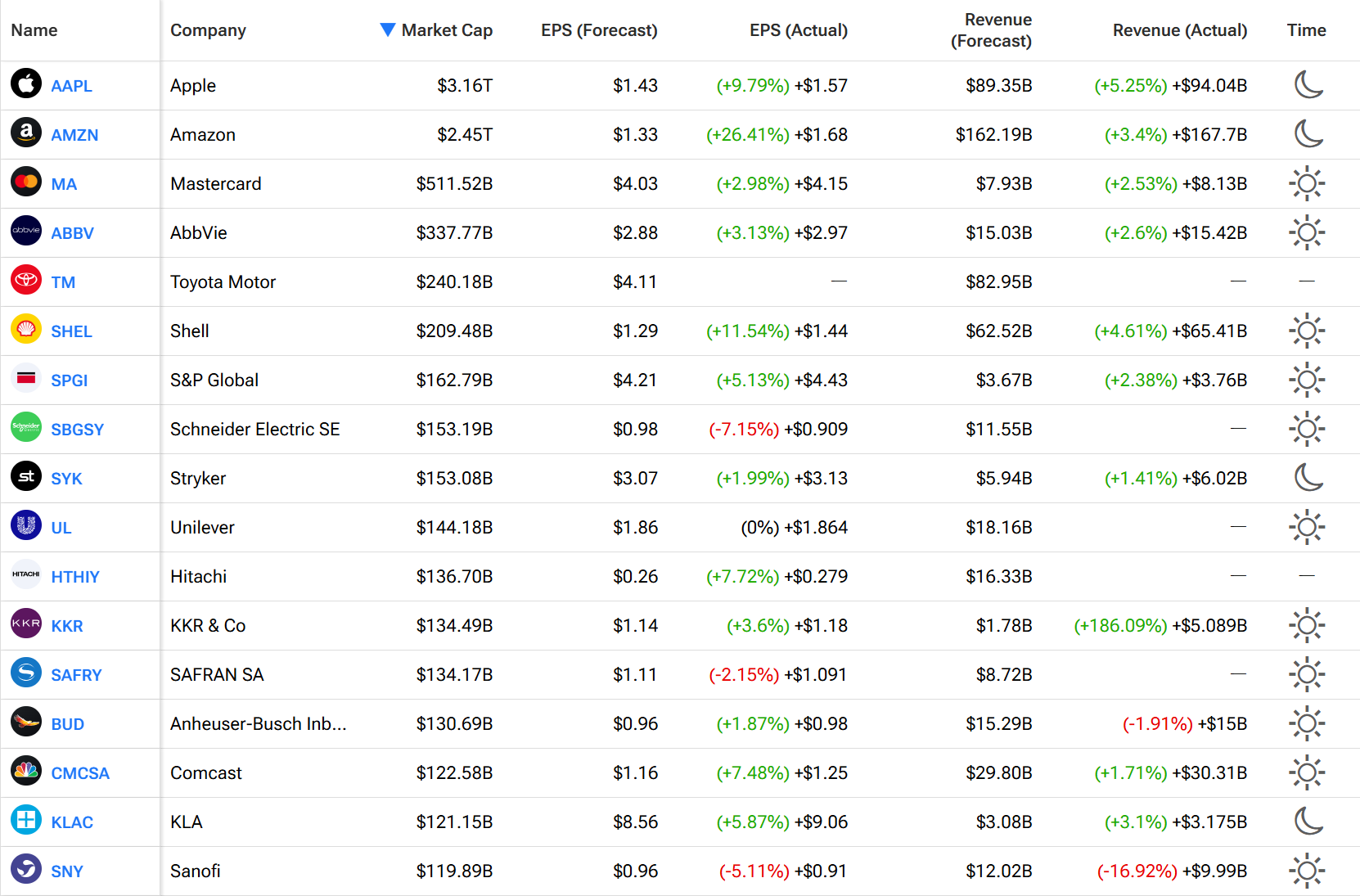Click the Hitachi logo icon

tap(26, 574)
